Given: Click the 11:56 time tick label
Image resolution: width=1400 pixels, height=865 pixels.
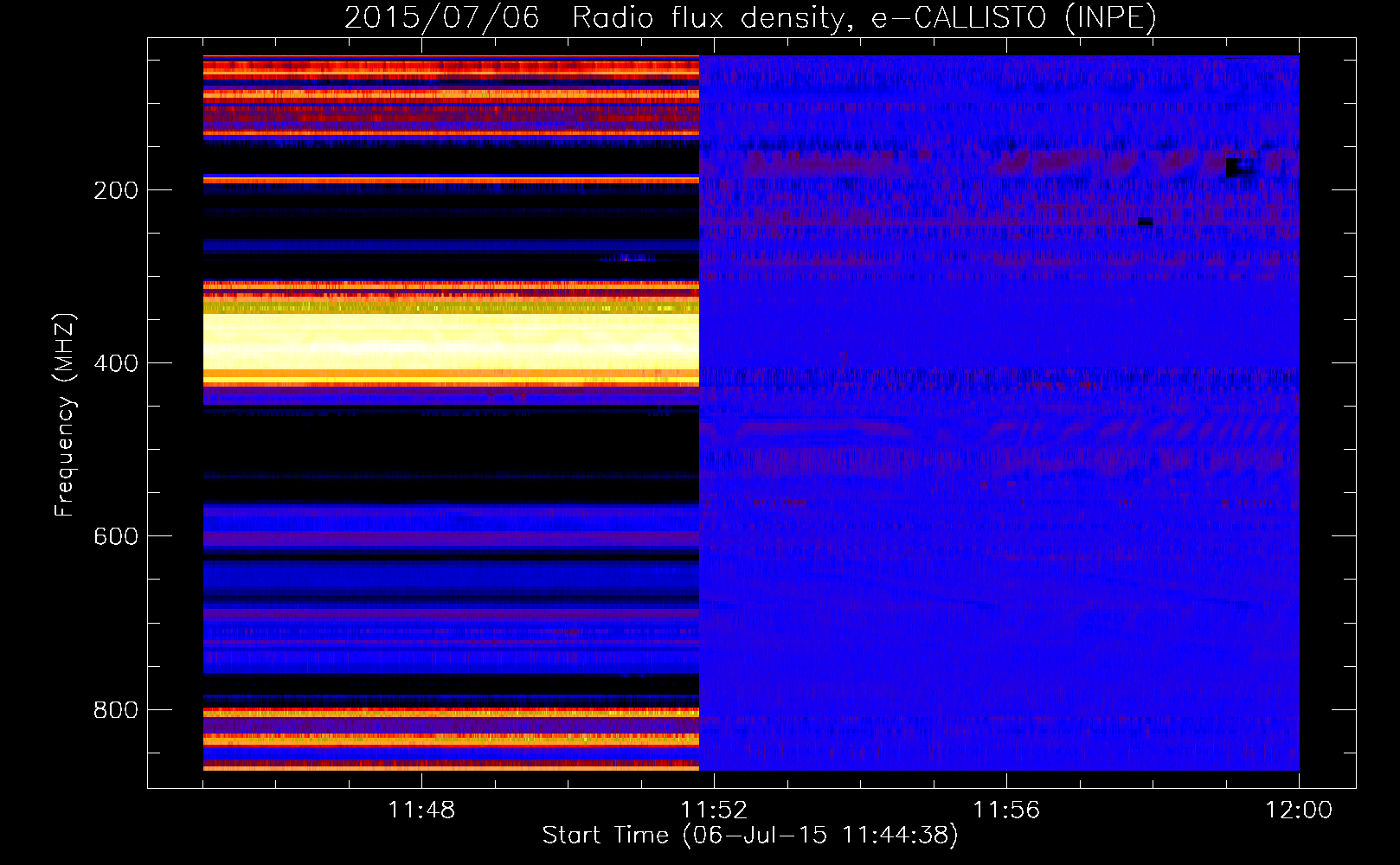Looking at the screenshot, I should [1006, 811].
